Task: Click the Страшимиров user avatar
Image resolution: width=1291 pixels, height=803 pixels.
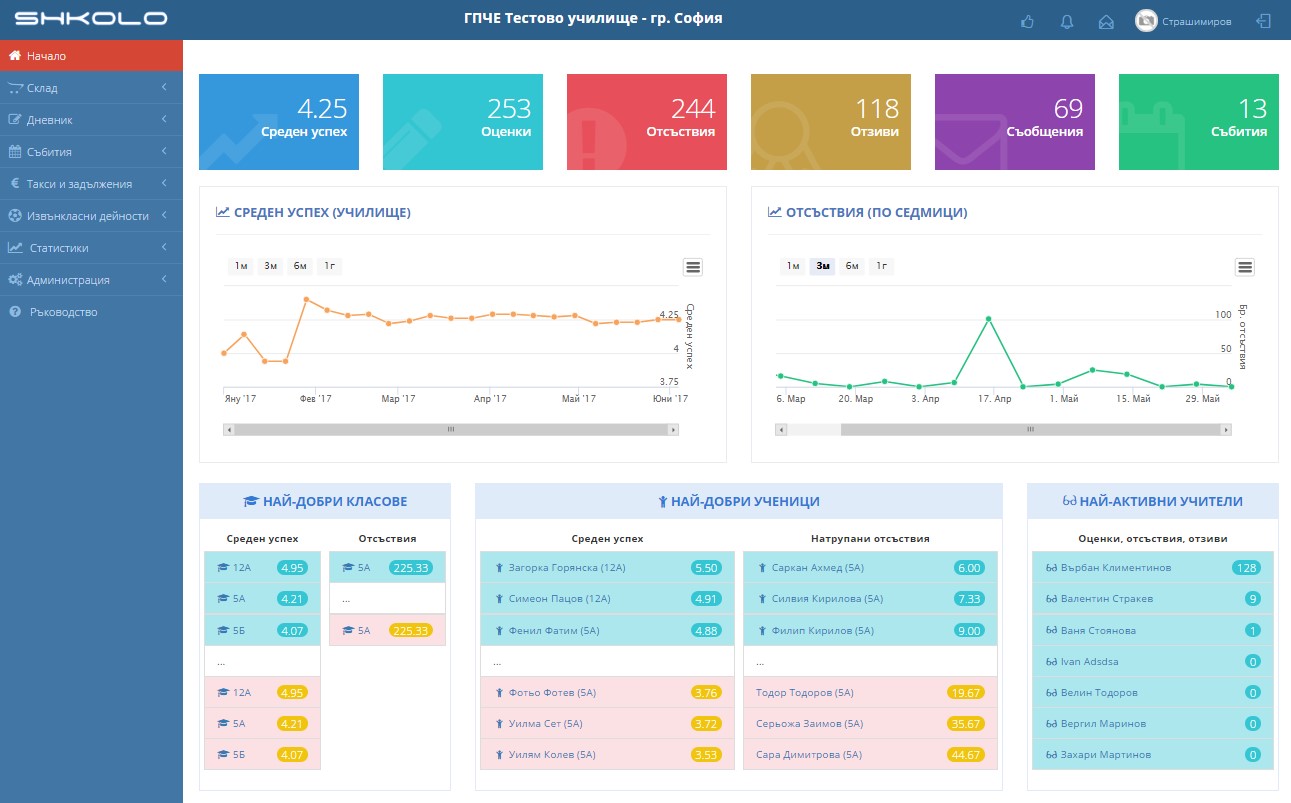Action: coord(1146,21)
